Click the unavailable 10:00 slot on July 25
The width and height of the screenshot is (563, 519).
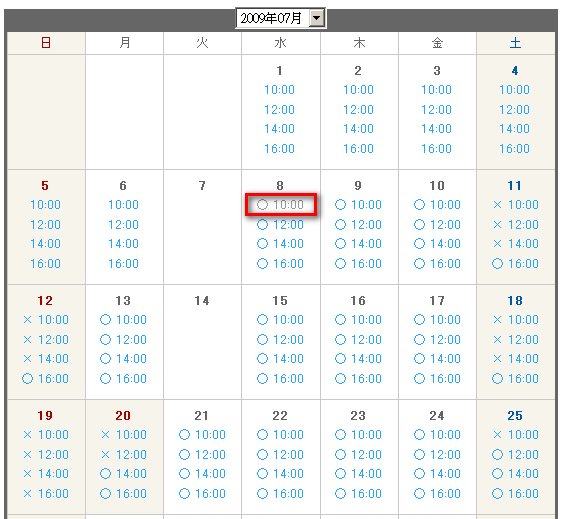[x=516, y=435]
